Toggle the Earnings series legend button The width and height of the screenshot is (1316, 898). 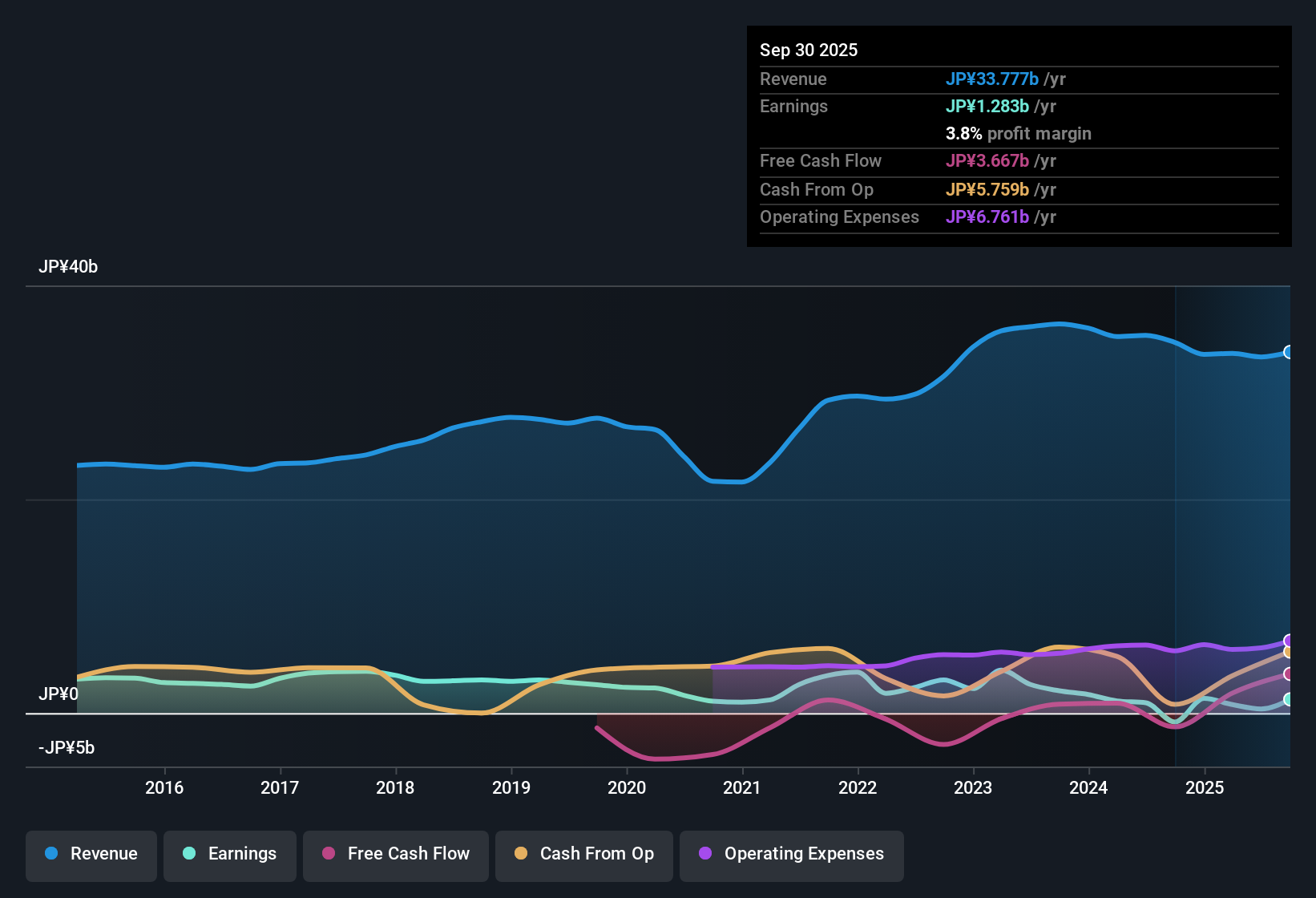230,856
